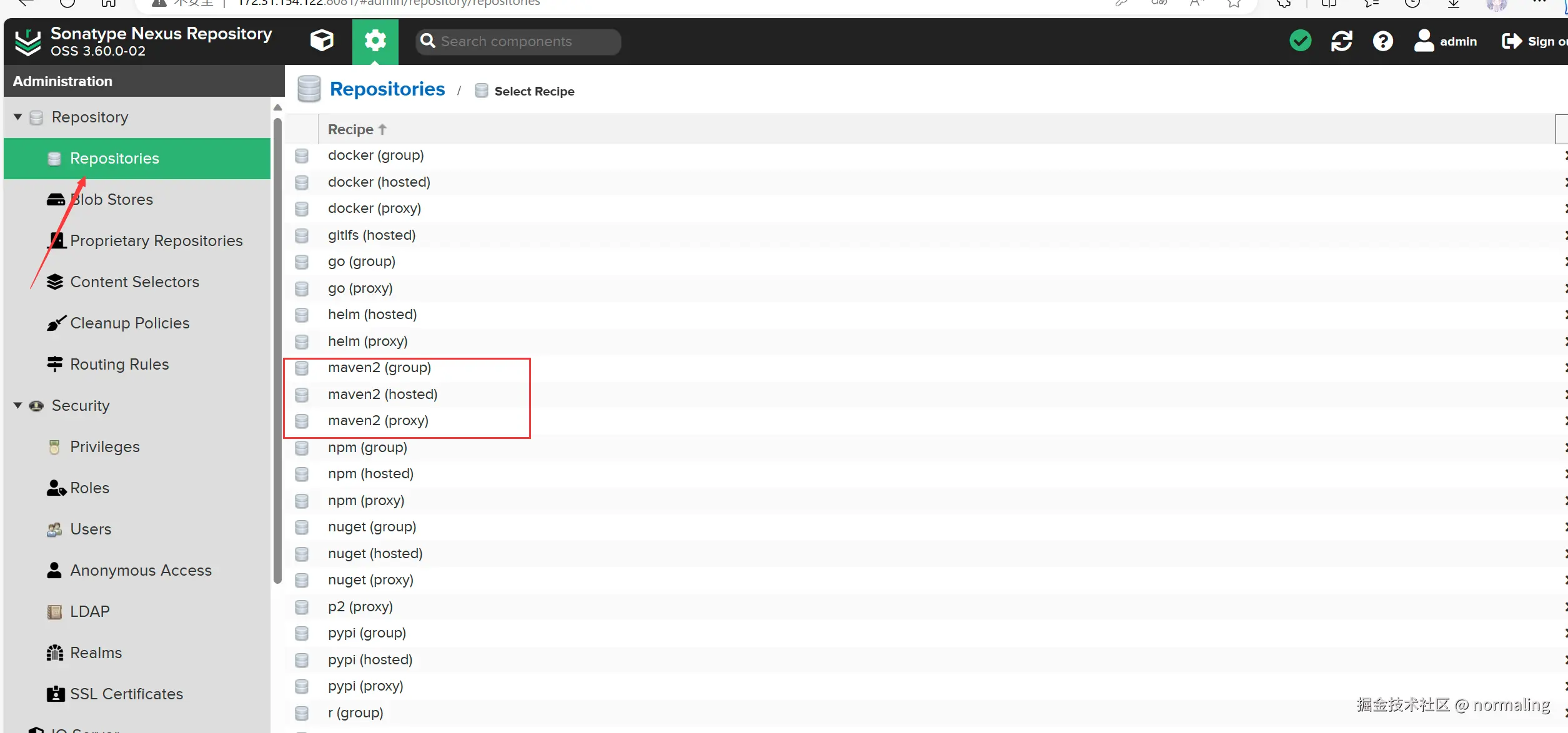
Task: Click the Refresh arrows icon
Action: [x=1341, y=41]
